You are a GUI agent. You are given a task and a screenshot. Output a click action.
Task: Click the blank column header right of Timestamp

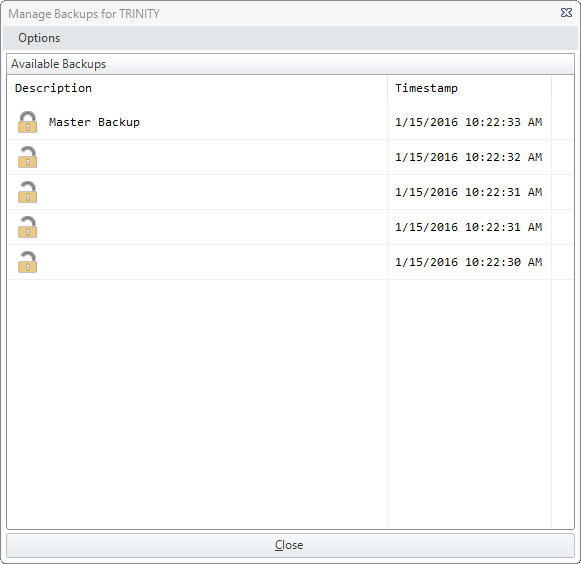tap(562, 88)
